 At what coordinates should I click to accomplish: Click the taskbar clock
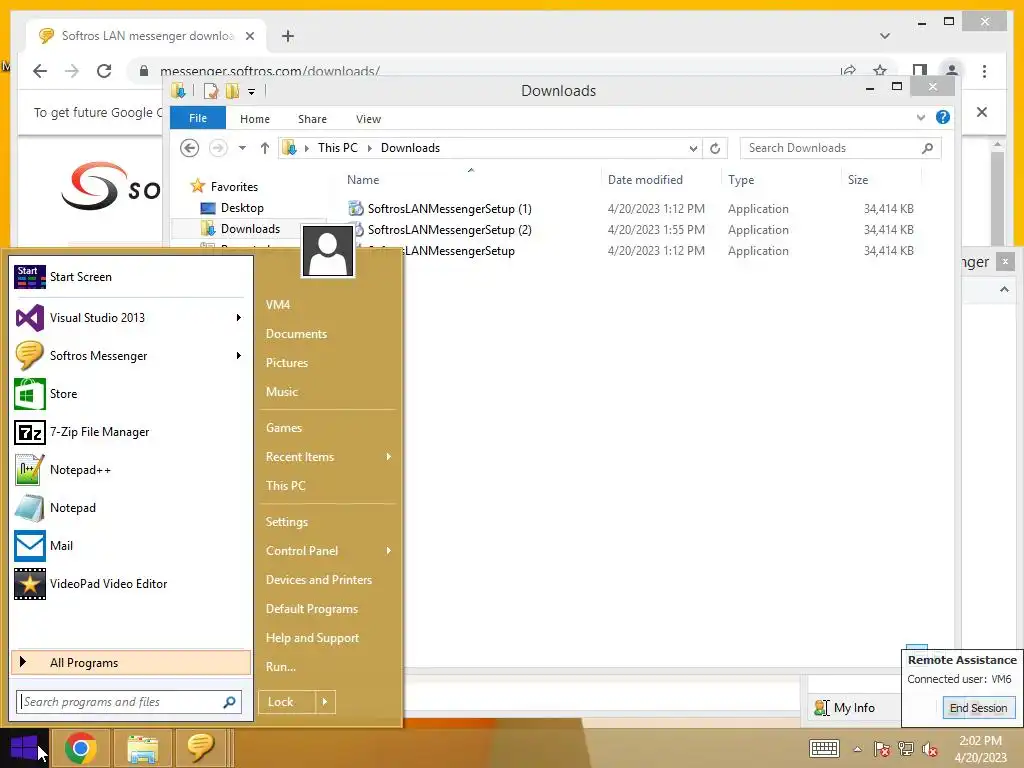(x=980, y=749)
